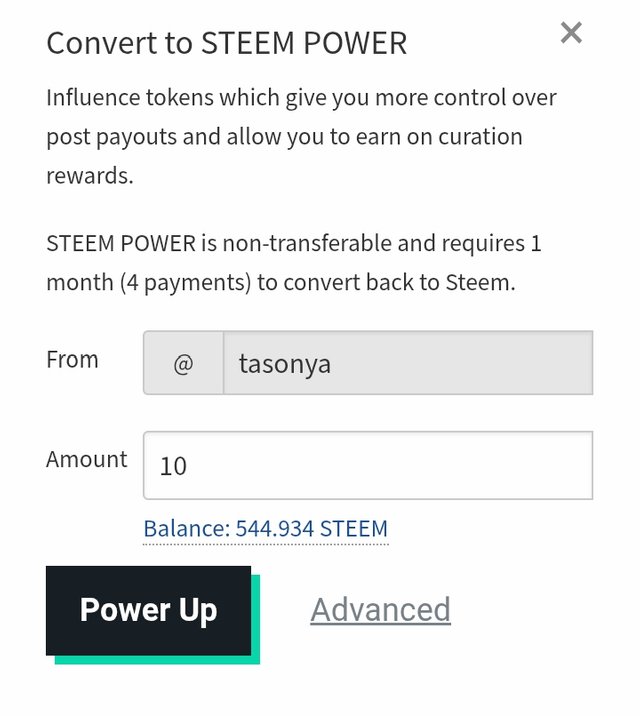Click the @ symbol prefix box
The image size is (640, 716).
click(183, 363)
